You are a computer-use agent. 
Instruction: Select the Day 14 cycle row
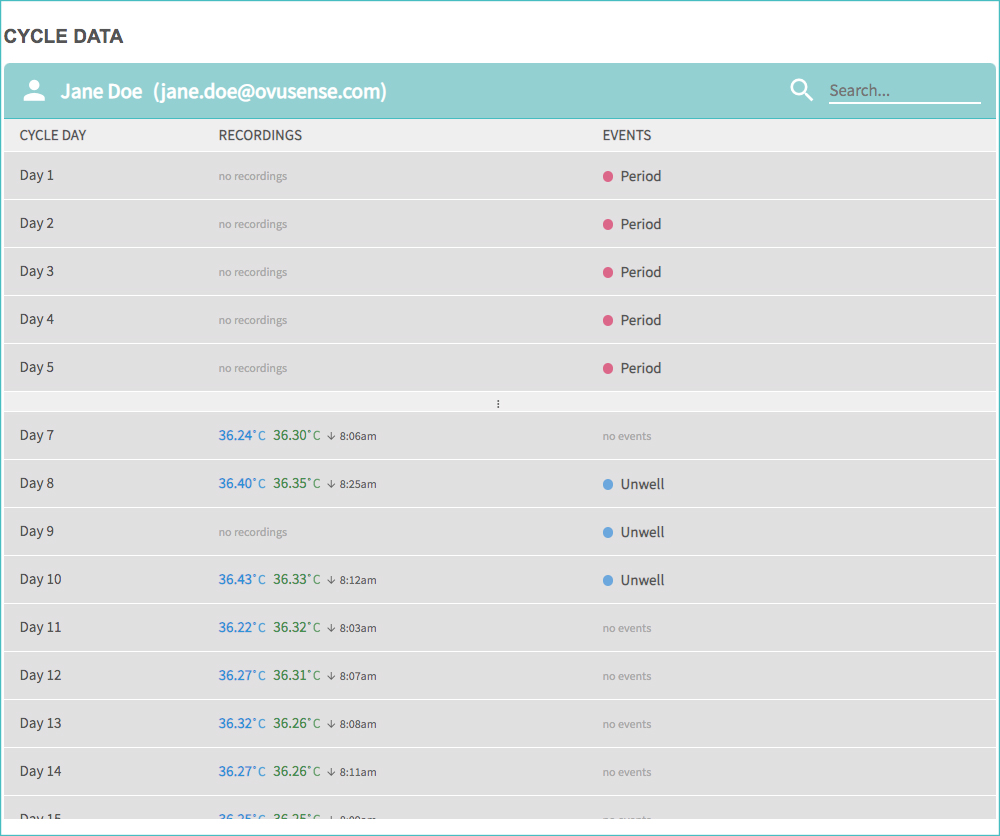(499, 772)
